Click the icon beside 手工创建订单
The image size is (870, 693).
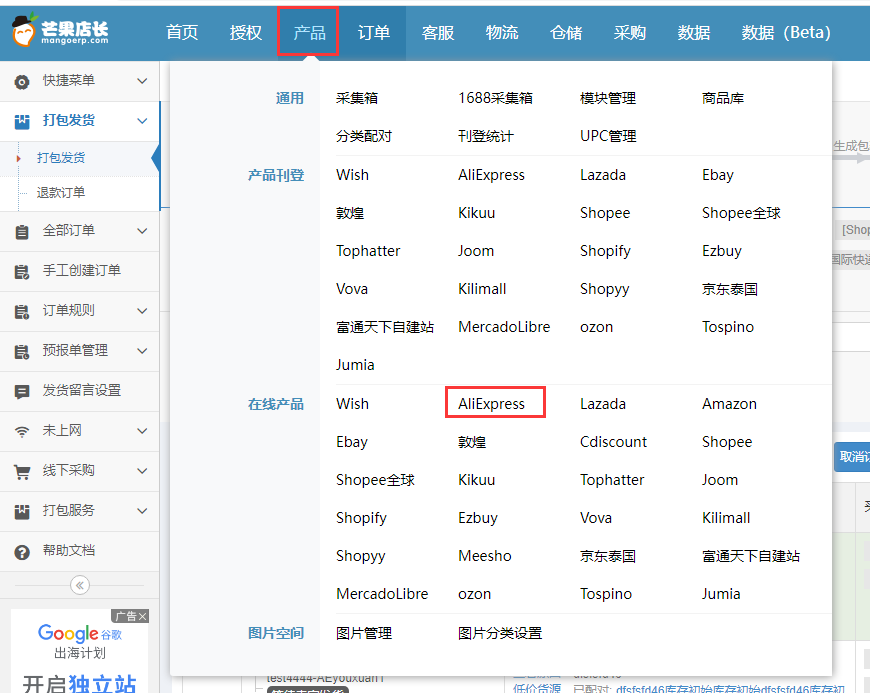(22, 271)
